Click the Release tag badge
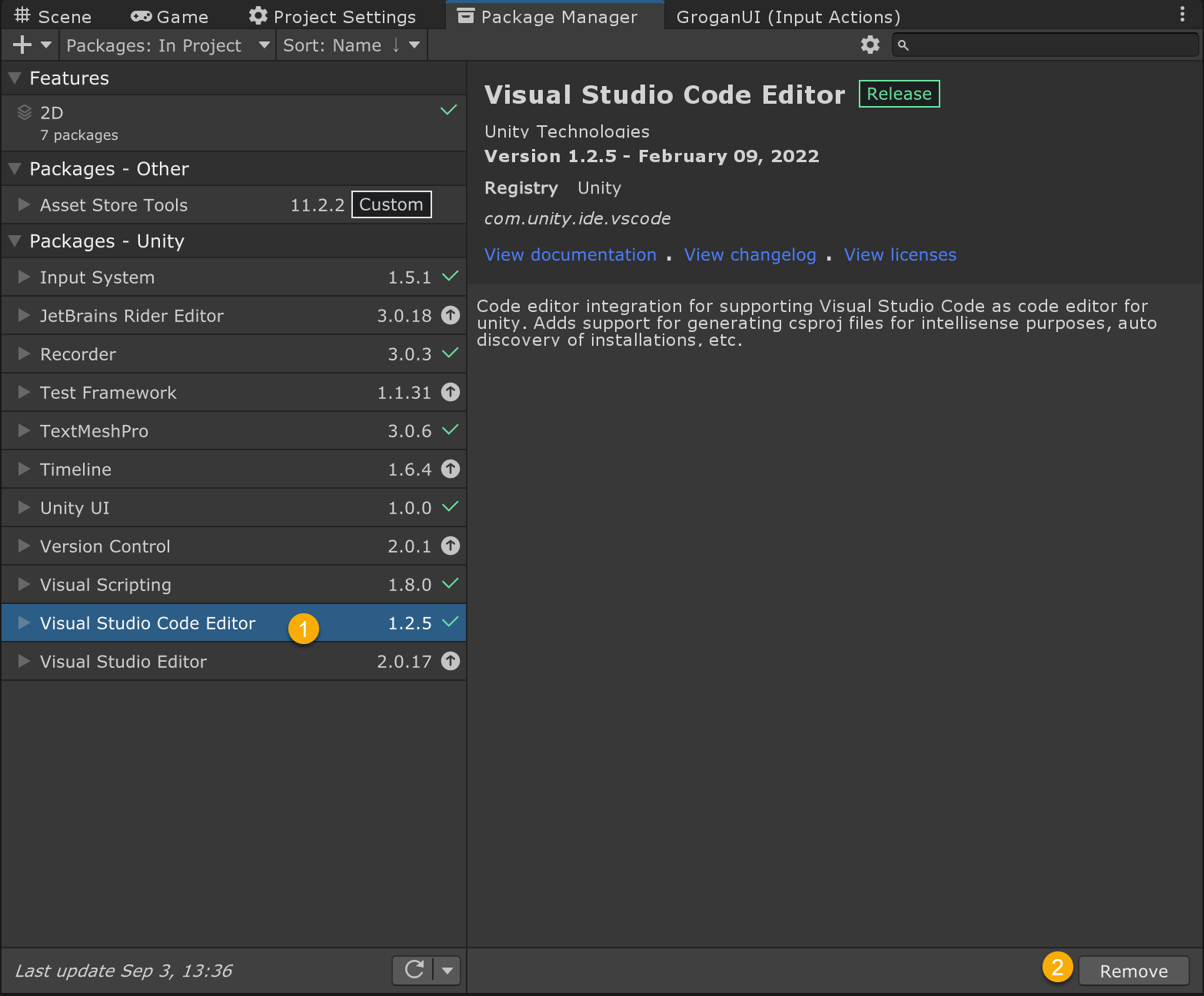This screenshot has width=1204, height=996. (900, 94)
